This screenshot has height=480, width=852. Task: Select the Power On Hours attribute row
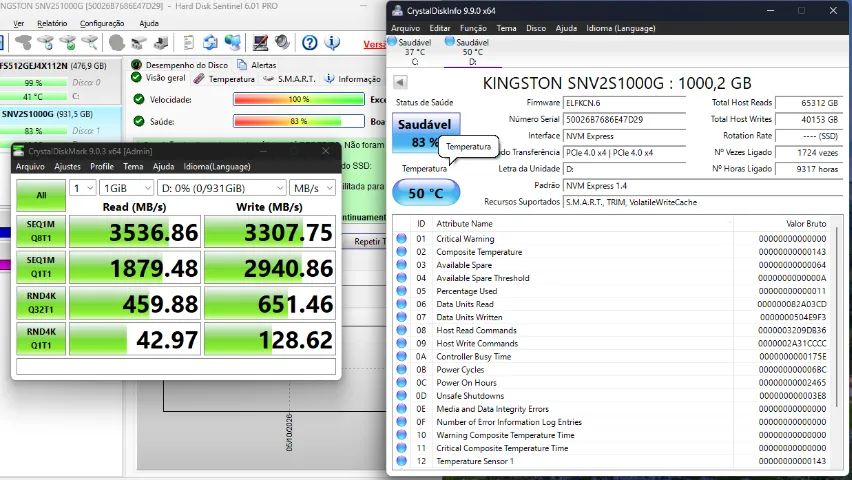point(612,383)
